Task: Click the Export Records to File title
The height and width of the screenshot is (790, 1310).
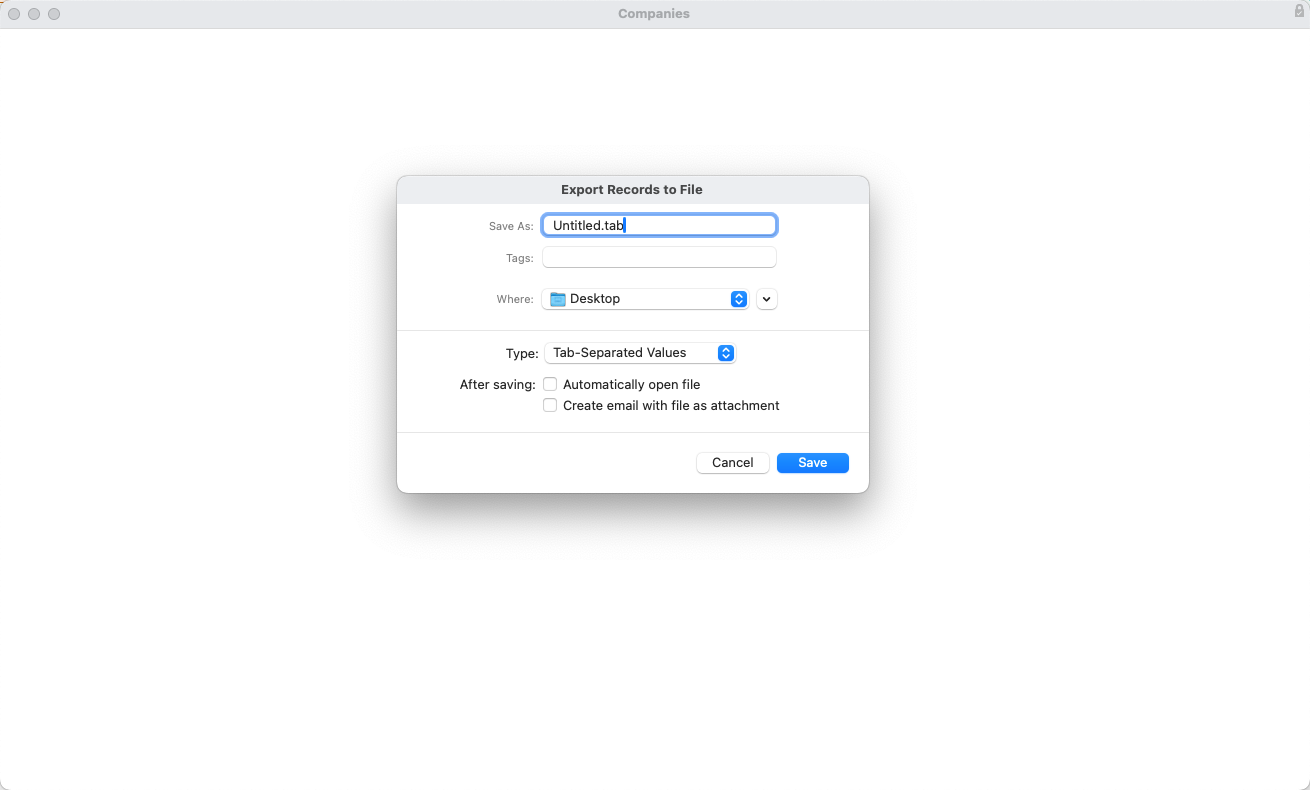Action: [x=632, y=190]
